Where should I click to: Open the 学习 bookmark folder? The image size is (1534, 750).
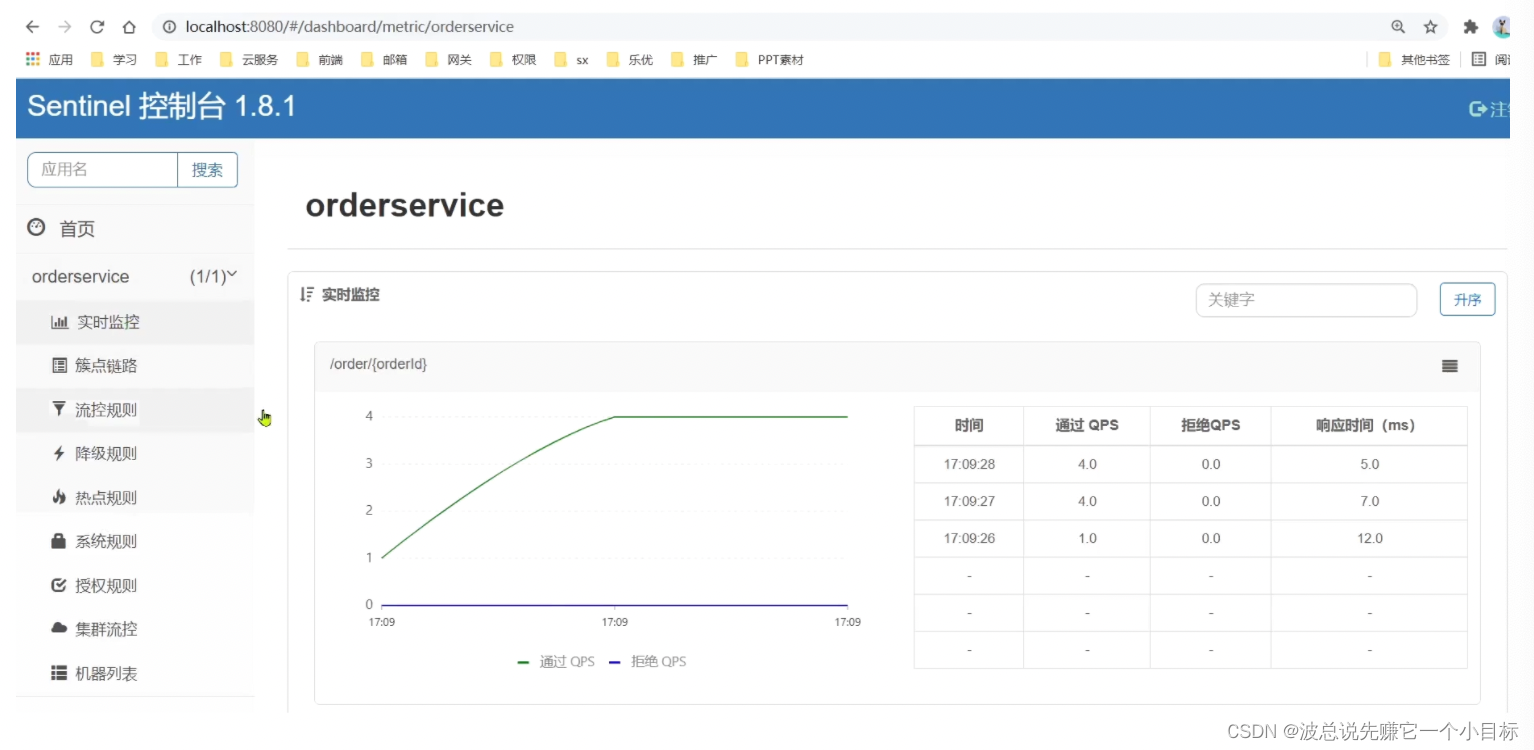[113, 59]
